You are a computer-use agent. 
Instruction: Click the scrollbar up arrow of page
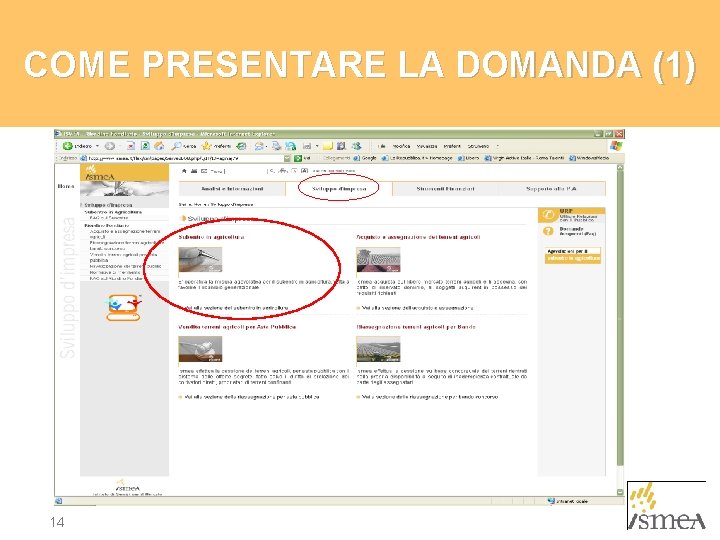(x=620, y=168)
